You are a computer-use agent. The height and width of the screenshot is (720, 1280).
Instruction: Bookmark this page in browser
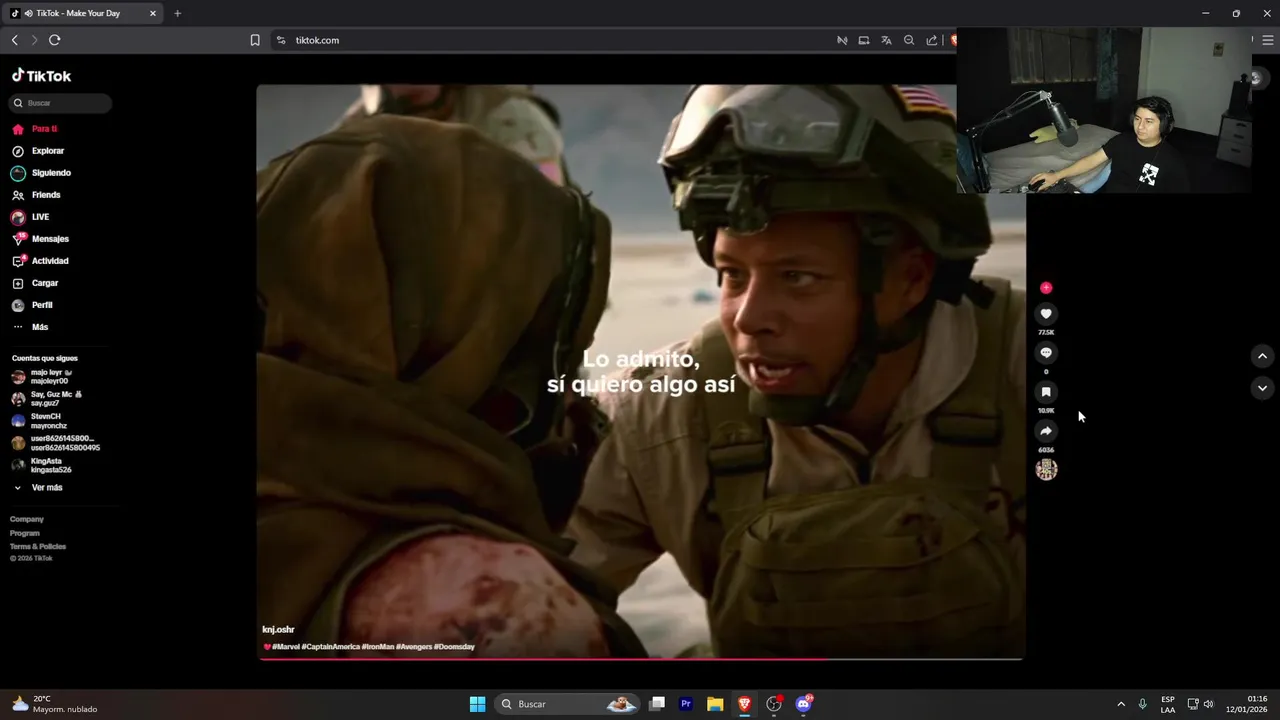tap(255, 40)
